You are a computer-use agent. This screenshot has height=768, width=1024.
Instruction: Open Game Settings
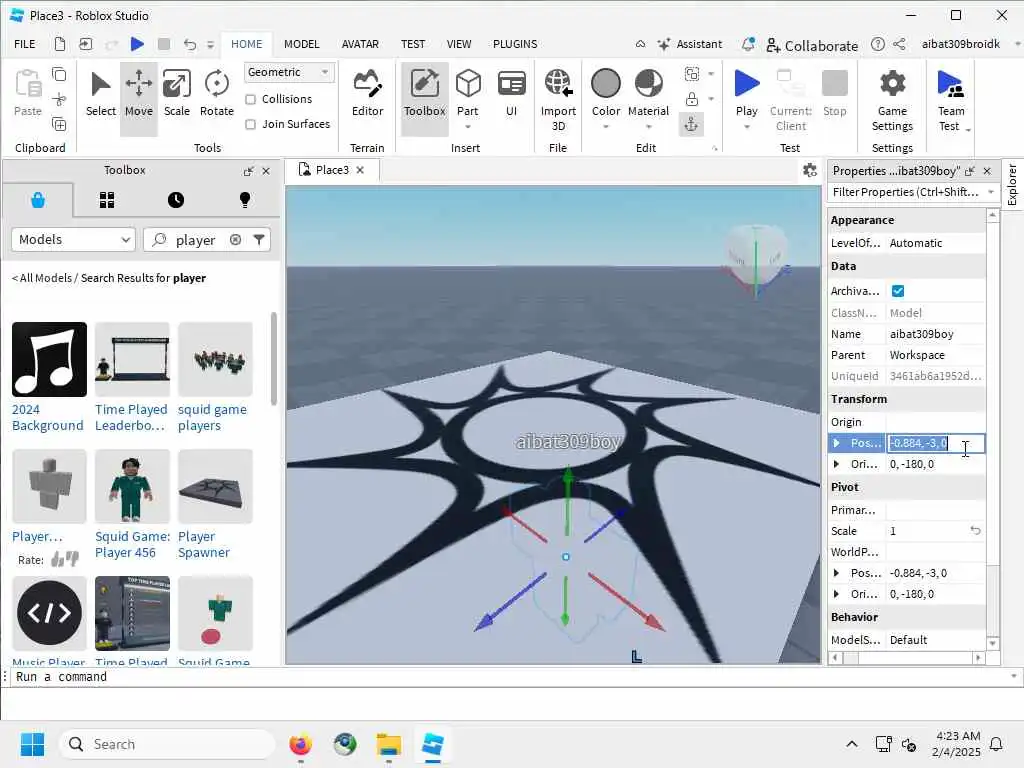[892, 100]
